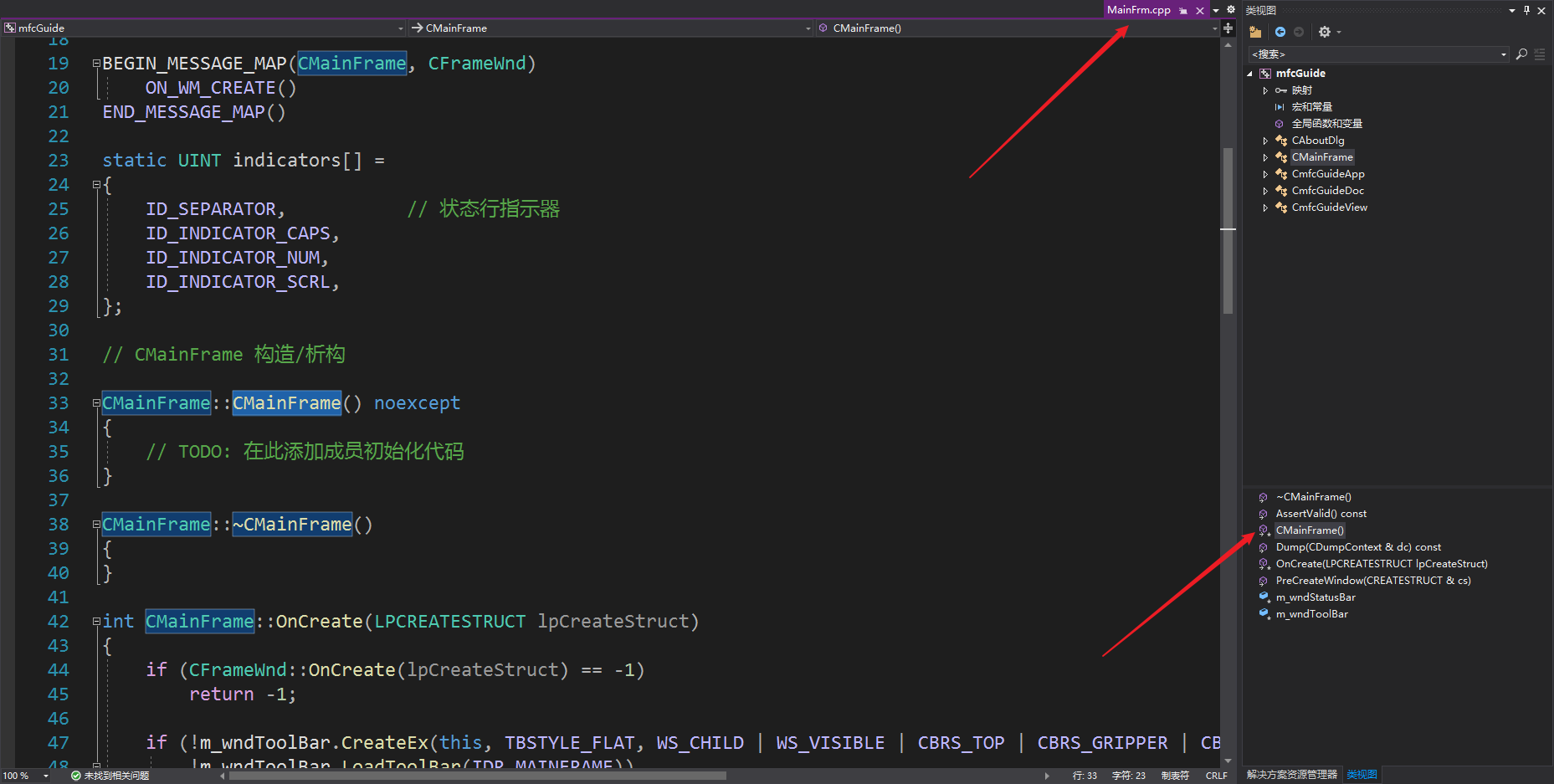Viewport: 1554px width, 784px height.
Task: Click the green checkmark issues status icon
Action: [76, 776]
